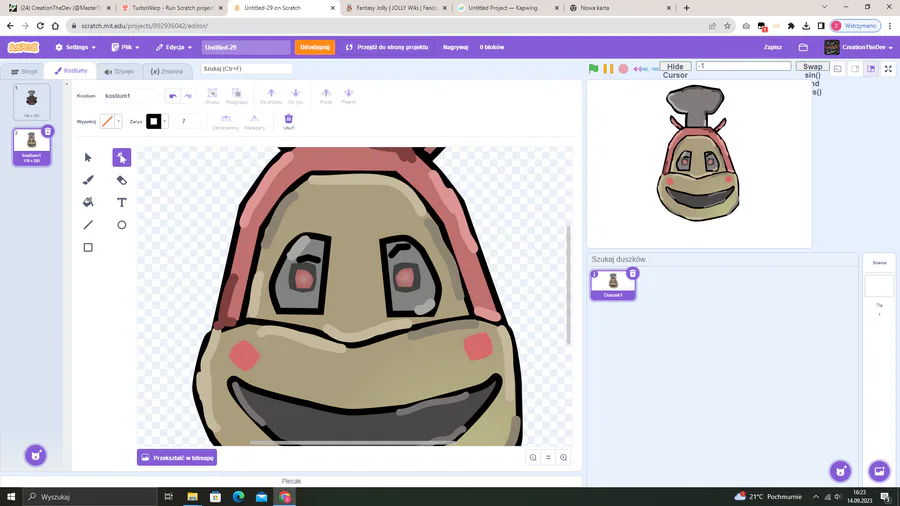The width and height of the screenshot is (900, 506).
Task: Open the Plik menu
Action: tap(125, 47)
